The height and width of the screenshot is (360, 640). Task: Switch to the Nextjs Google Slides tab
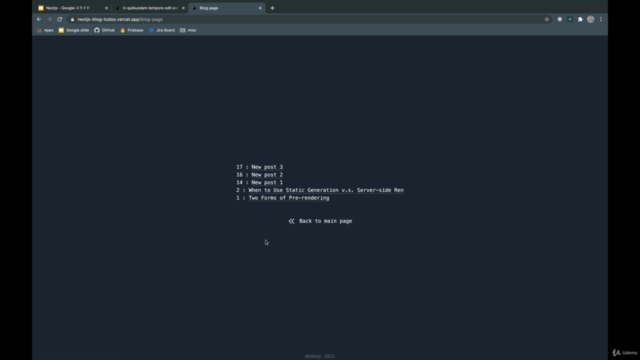click(x=73, y=8)
